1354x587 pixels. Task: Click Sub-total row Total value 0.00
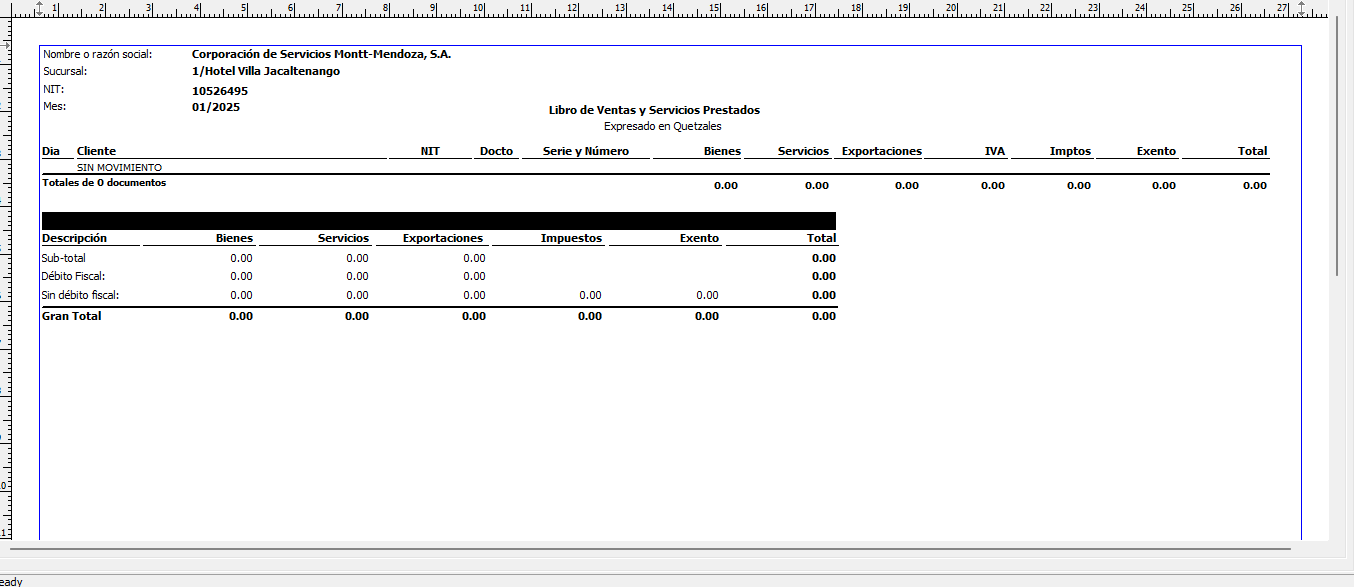(824, 258)
